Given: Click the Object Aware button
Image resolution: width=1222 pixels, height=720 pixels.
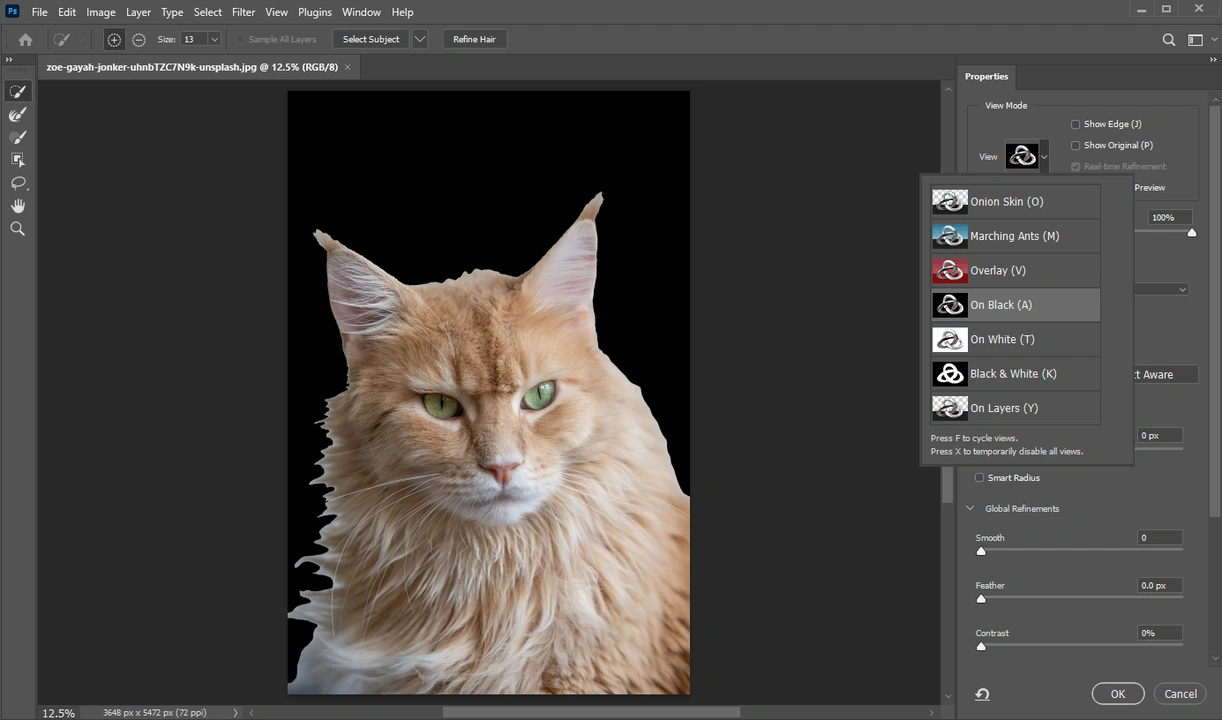Looking at the screenshot, I should coord(1165,374).
